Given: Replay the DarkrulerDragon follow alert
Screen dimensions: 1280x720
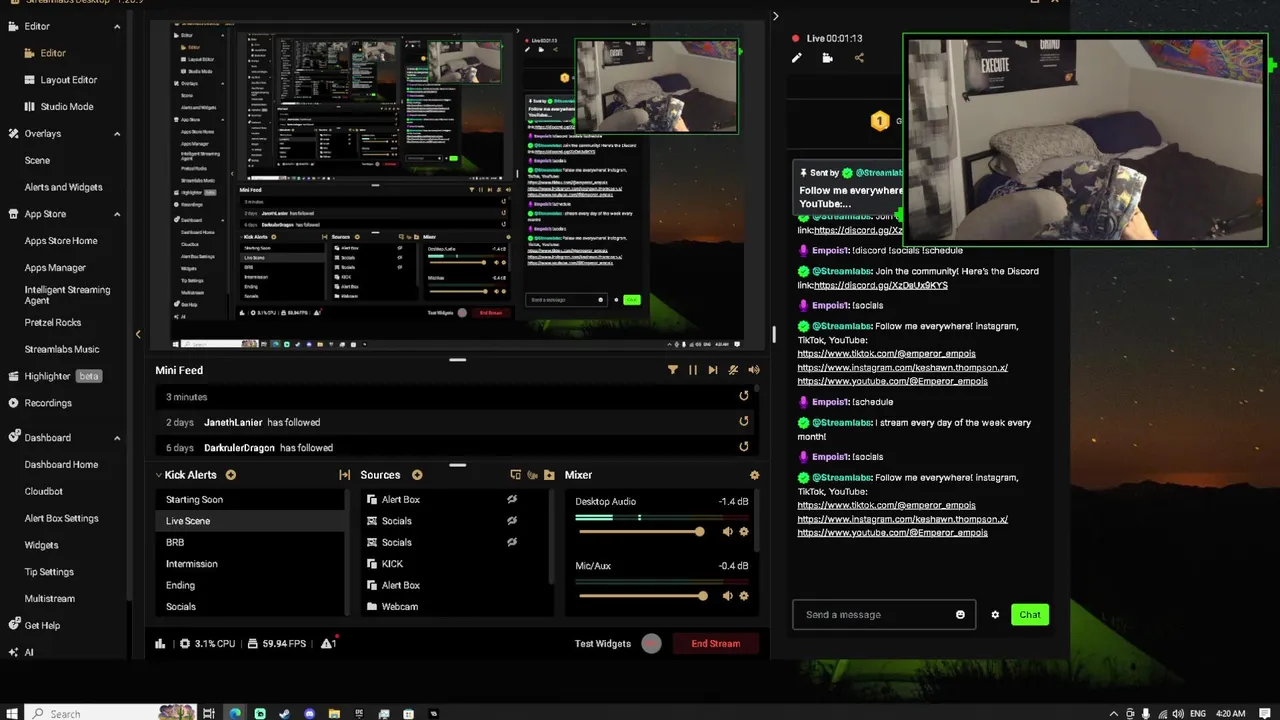Looking at the screenshot, I should (743, 447).
